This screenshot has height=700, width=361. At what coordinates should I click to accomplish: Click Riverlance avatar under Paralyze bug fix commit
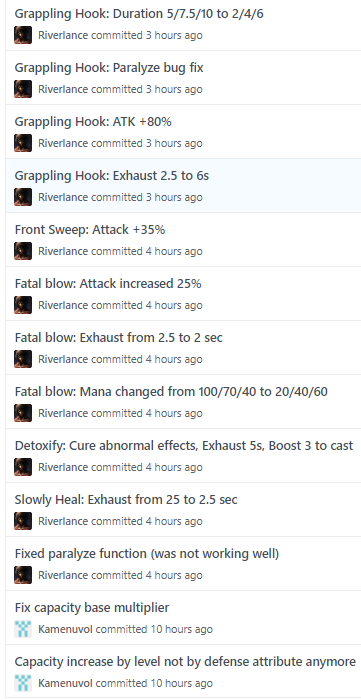pos(23,89)
